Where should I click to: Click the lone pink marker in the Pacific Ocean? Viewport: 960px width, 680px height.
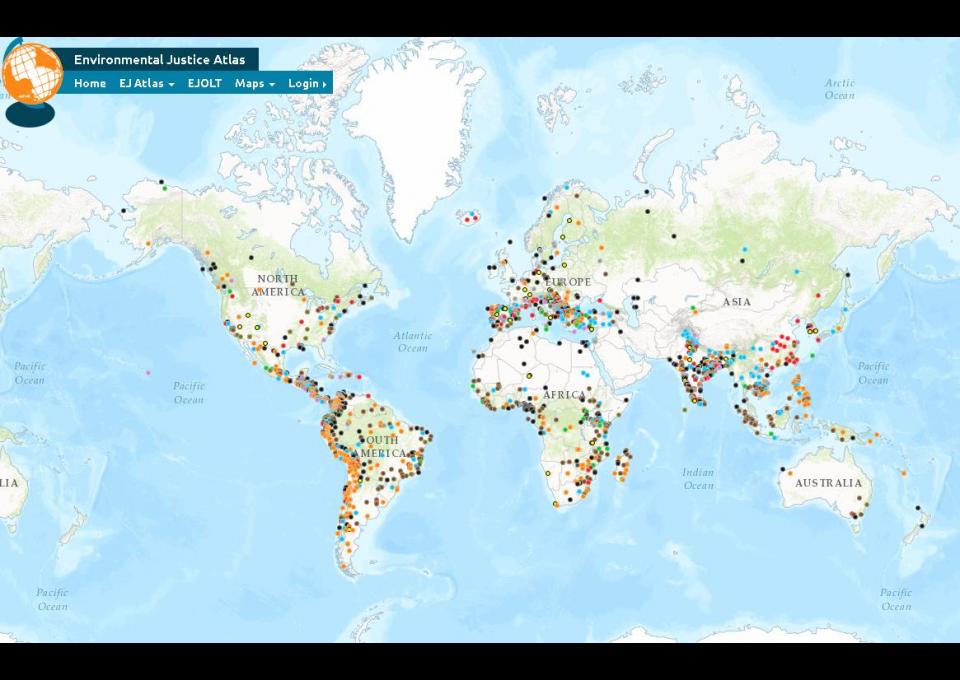pos(148,373)
